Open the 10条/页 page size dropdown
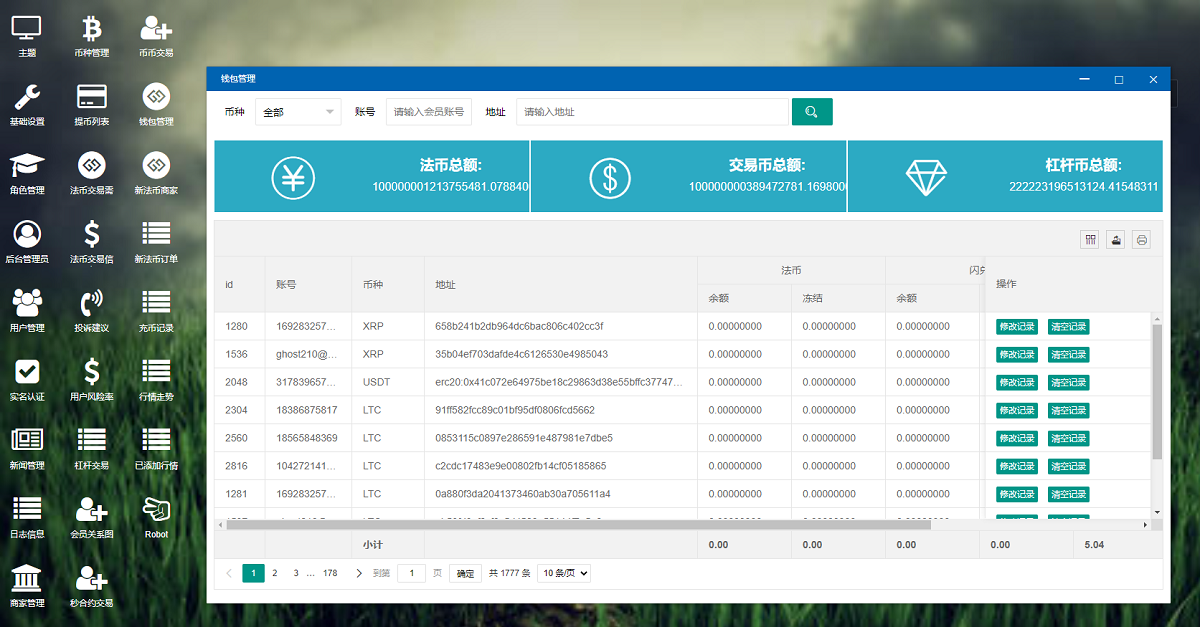 [x=563, y=573]
